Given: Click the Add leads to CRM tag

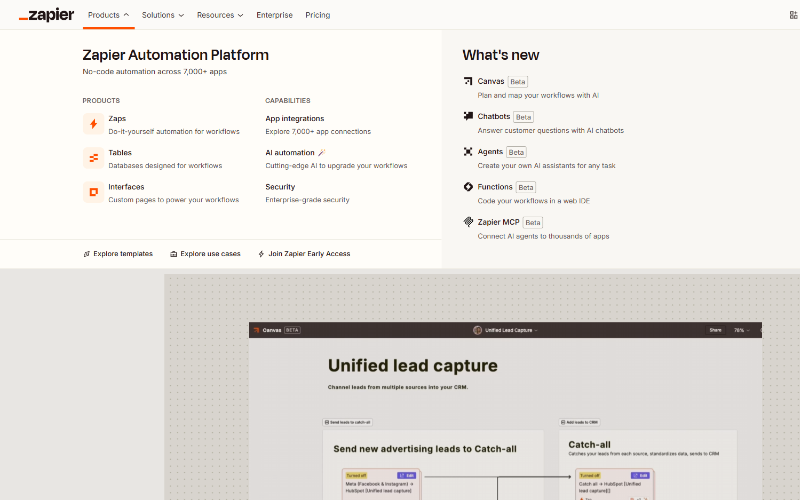Looking at the screenshot, I should pos(579,422).
